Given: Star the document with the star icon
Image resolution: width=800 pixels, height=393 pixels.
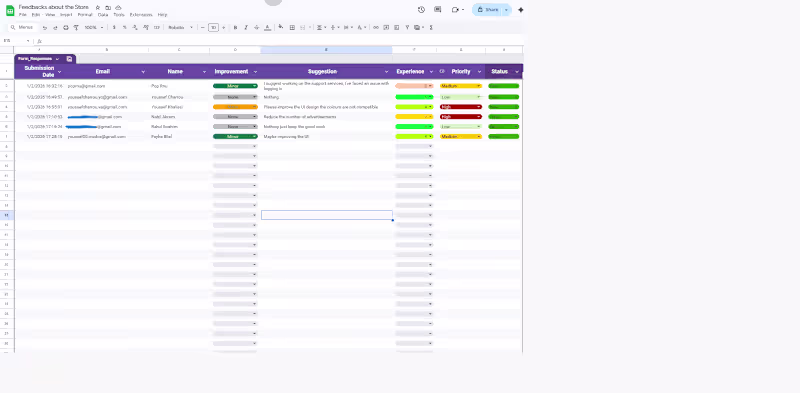Looking at the screenshot, I should tap(98, 8).
